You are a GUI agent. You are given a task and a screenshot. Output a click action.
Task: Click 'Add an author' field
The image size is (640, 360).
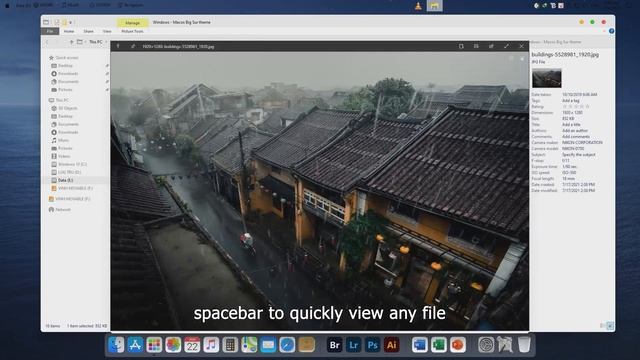575,131
